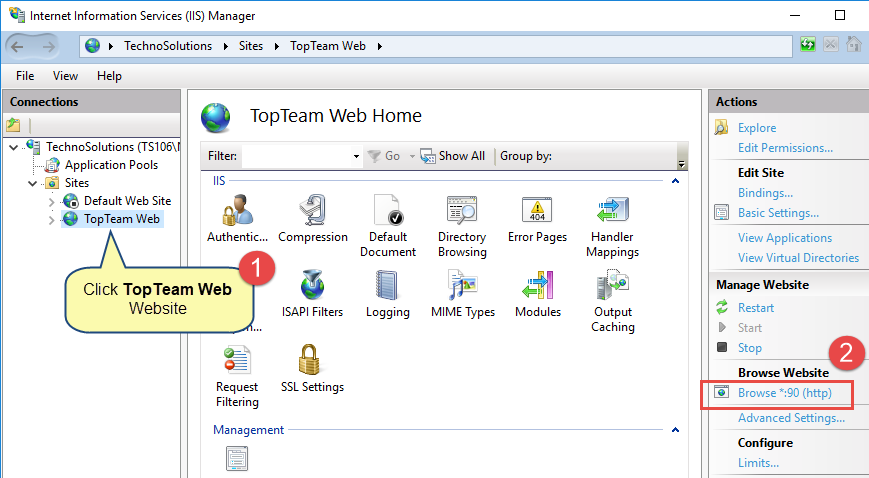Click the Edit Permissions link

(x=785, y=148)
